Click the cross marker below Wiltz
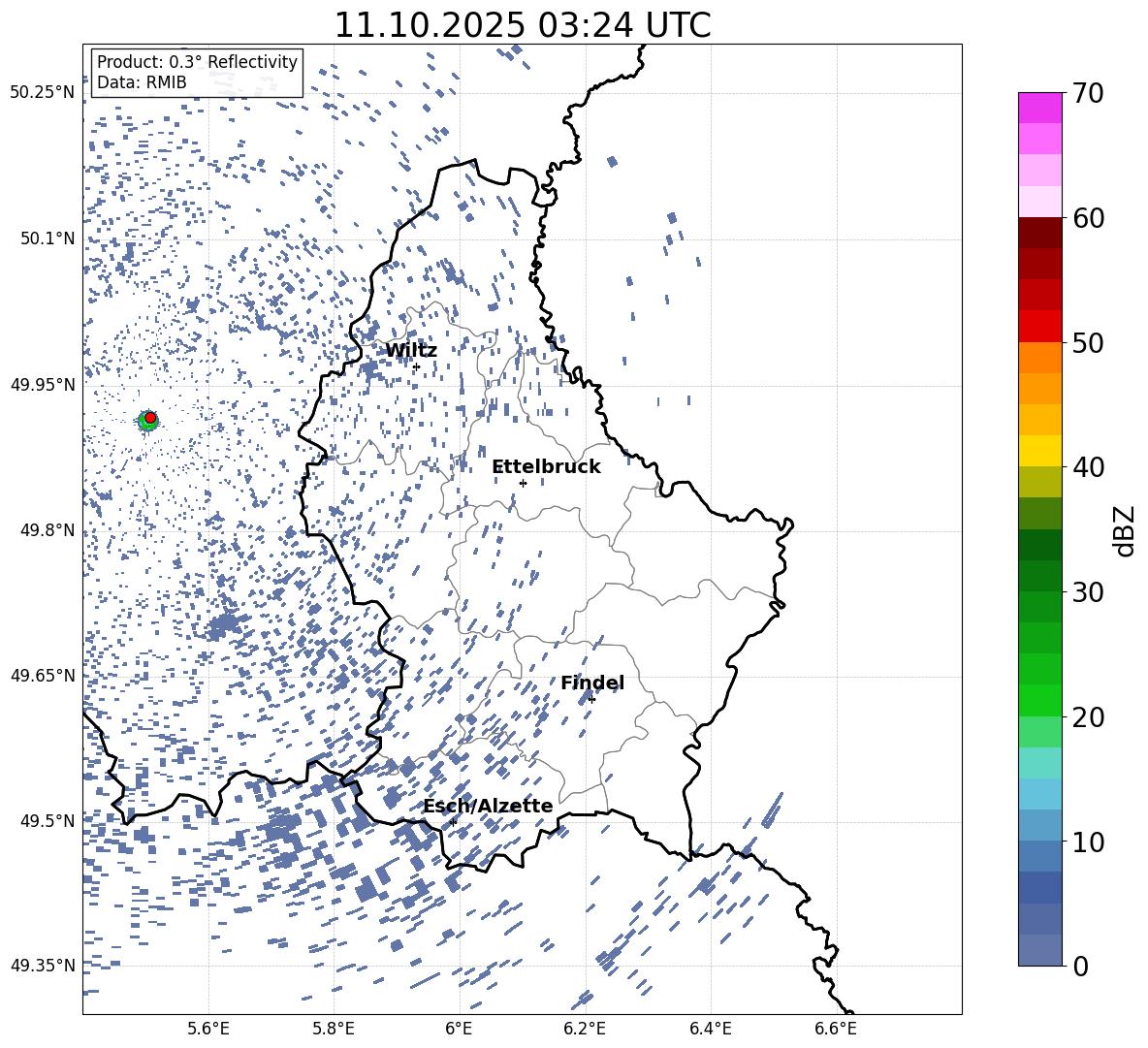The image size is (1148, 1048). tap(417, 367)
